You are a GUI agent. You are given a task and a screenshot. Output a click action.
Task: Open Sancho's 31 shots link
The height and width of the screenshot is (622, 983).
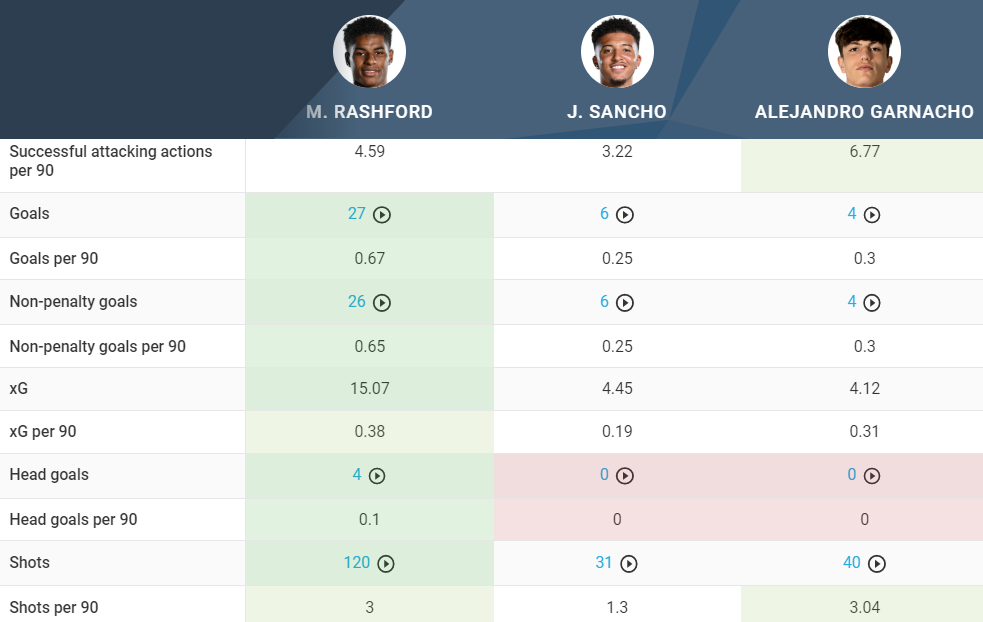click(x=604, y=563)
